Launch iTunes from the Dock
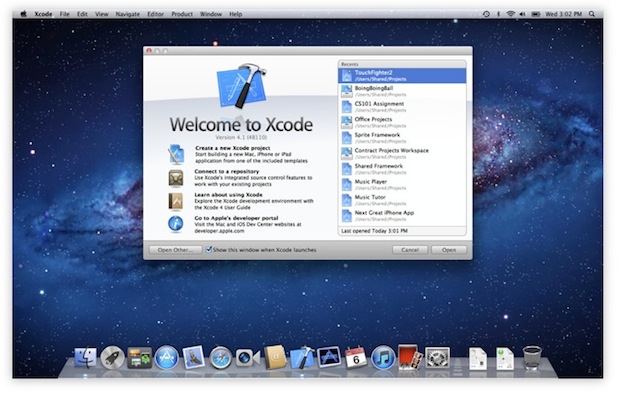 pyautogui.click(x=383, y=358)
